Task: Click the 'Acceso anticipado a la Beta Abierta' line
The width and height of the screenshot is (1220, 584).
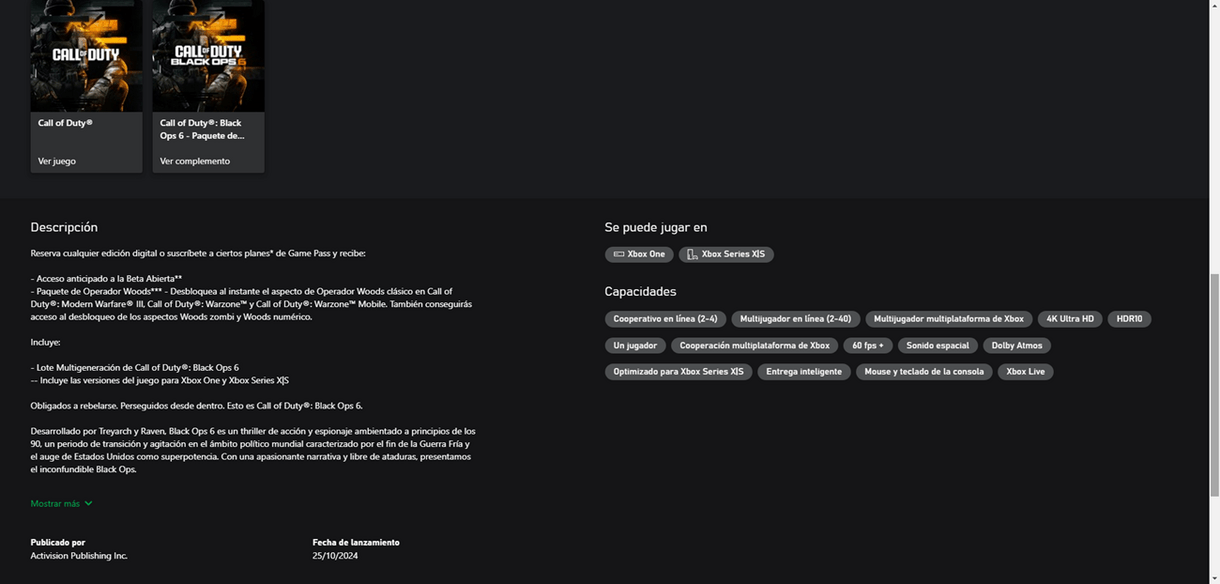Action: tap(106, 278)
